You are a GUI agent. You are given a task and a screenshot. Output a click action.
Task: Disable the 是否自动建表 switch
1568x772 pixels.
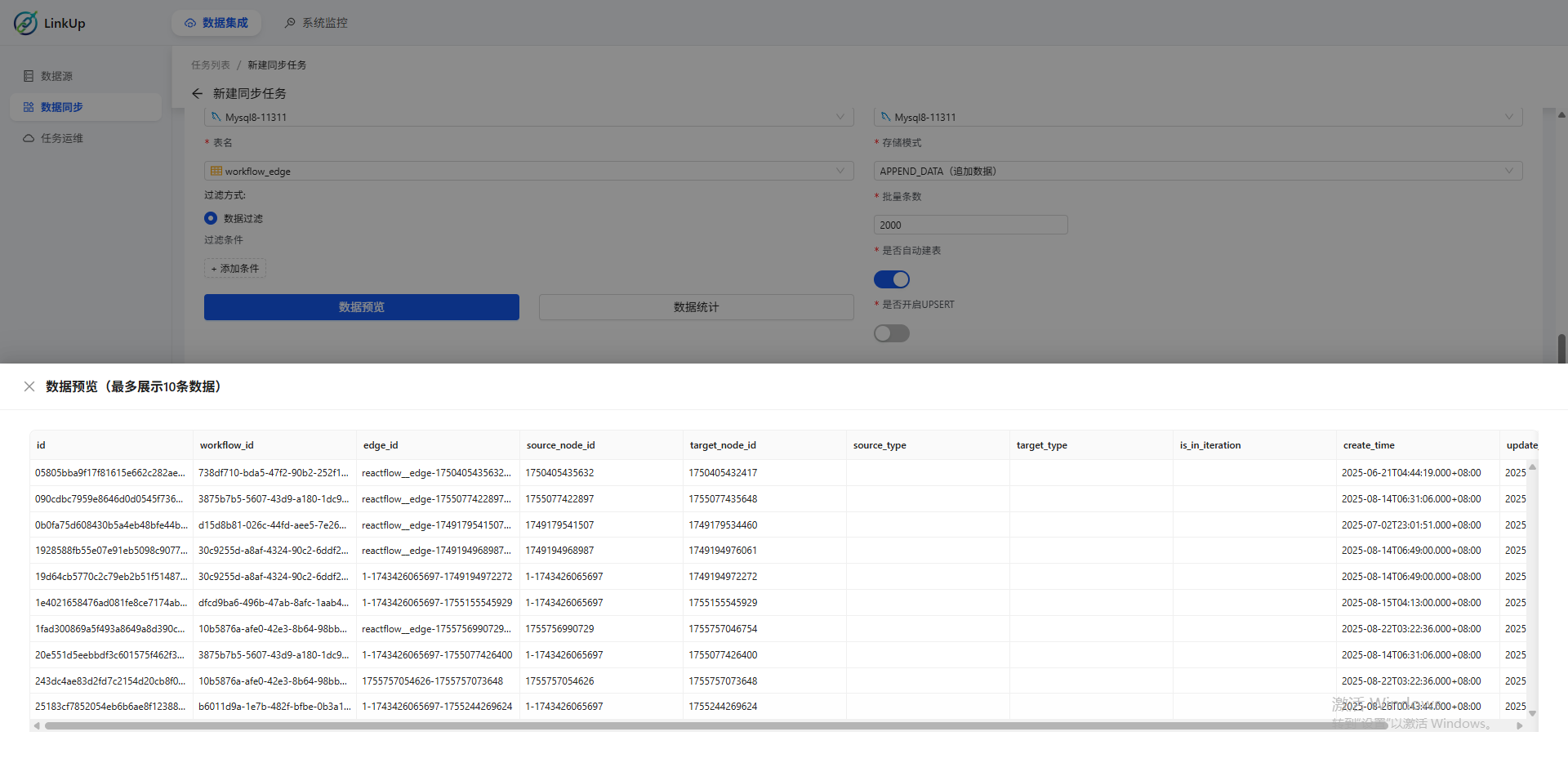(x=891, y=279)
